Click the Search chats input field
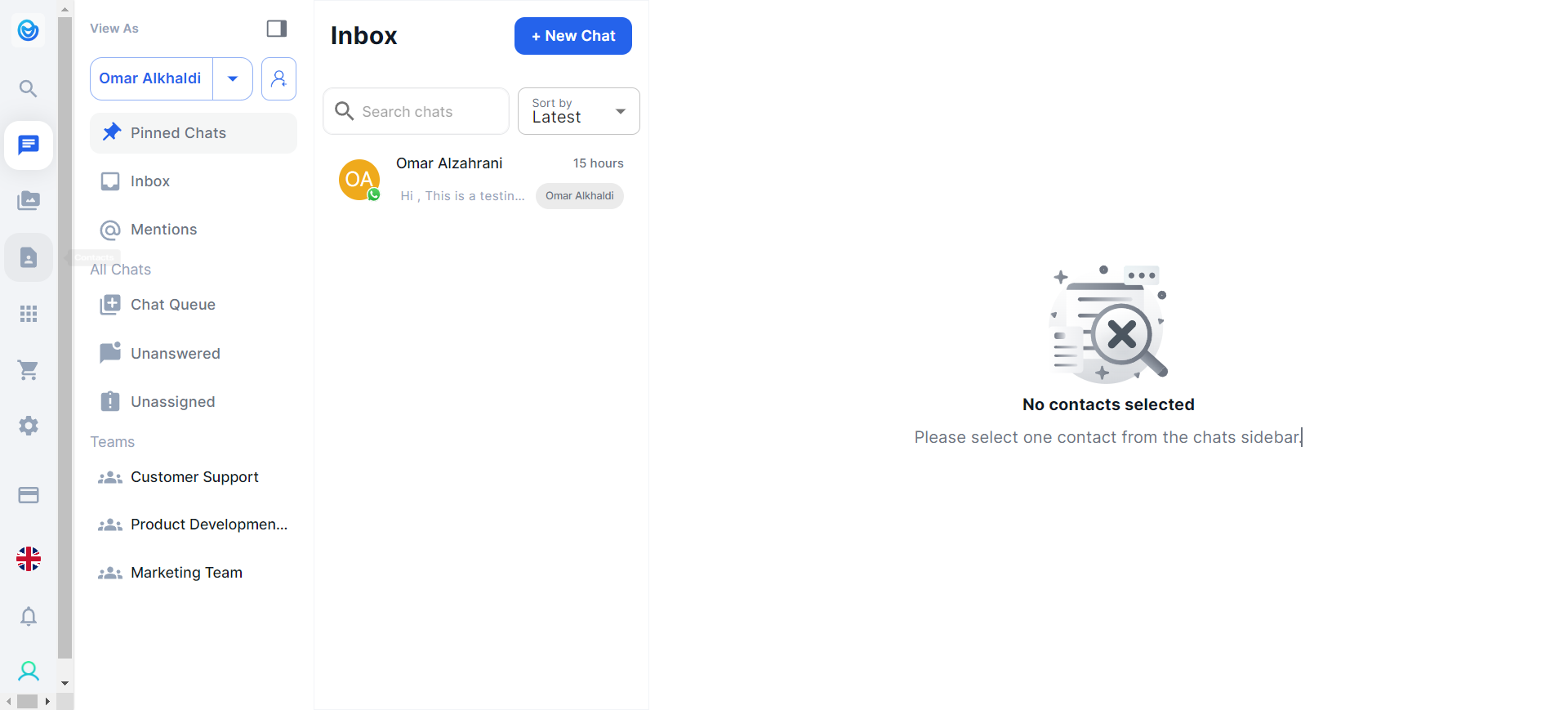Image resolution: width=1568 pixels, height=710 pixels. (x=425, y=111)
